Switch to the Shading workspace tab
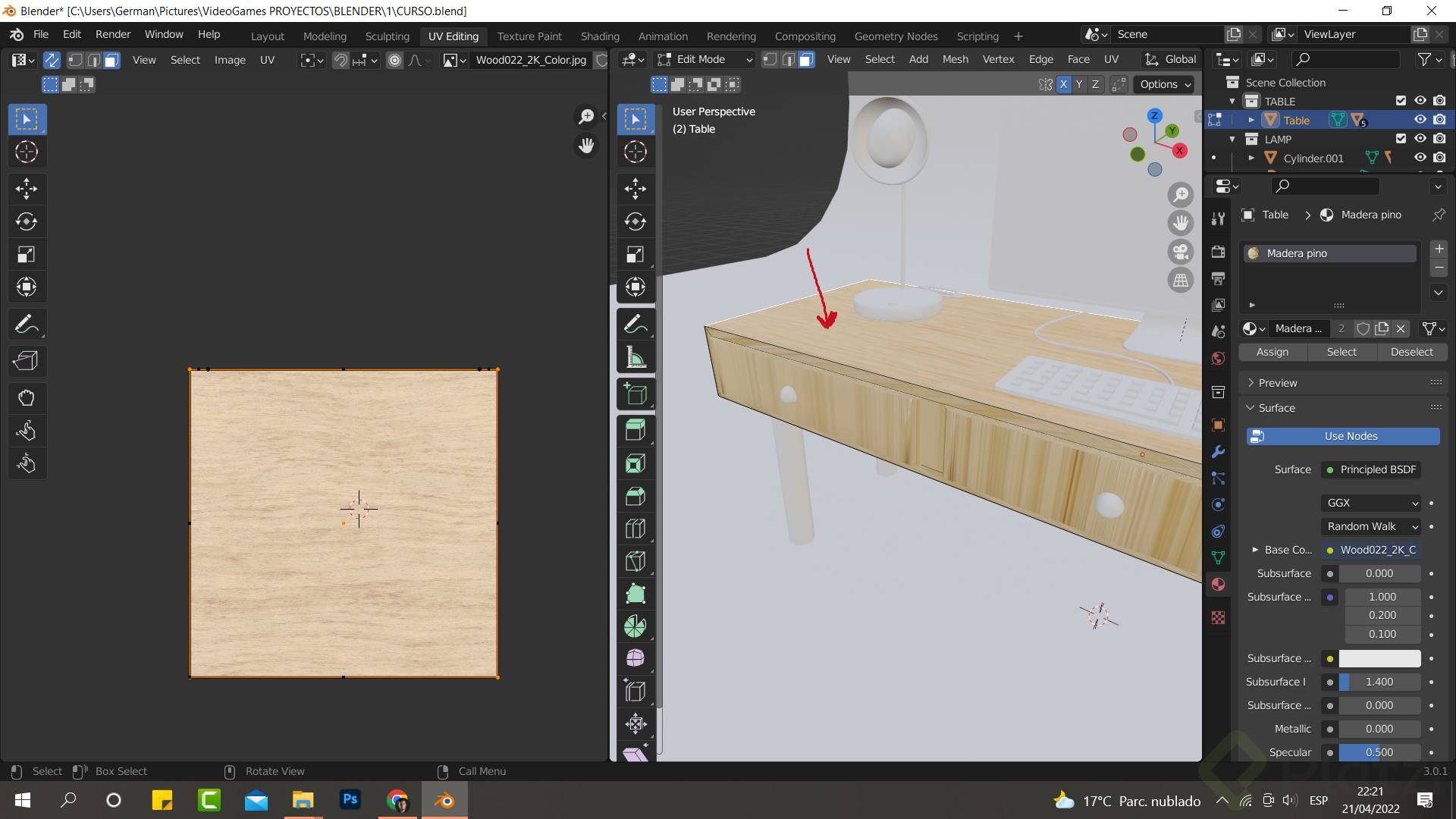Image resolution: width=1456 pixels, height=819 pixels. [x=599, y=36]
